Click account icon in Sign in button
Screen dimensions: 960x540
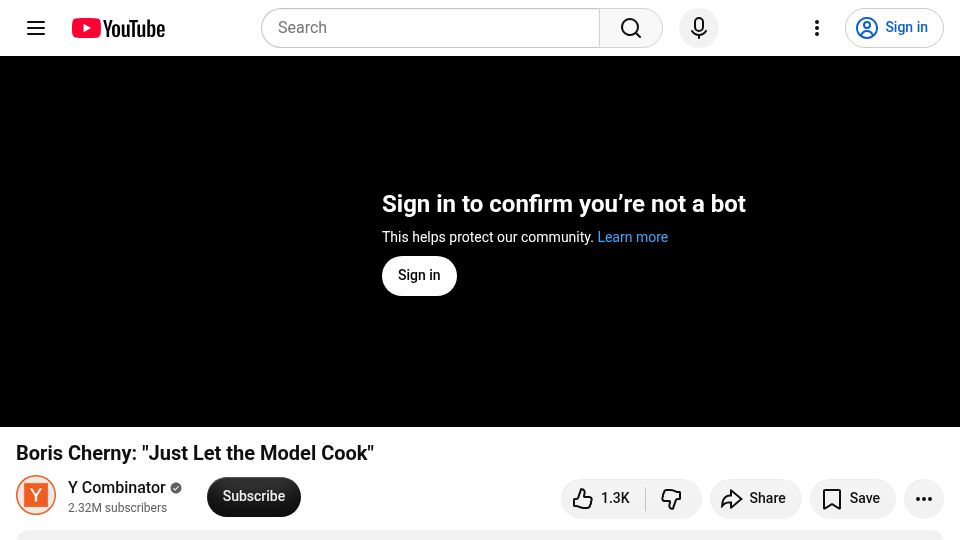[867, 28]
